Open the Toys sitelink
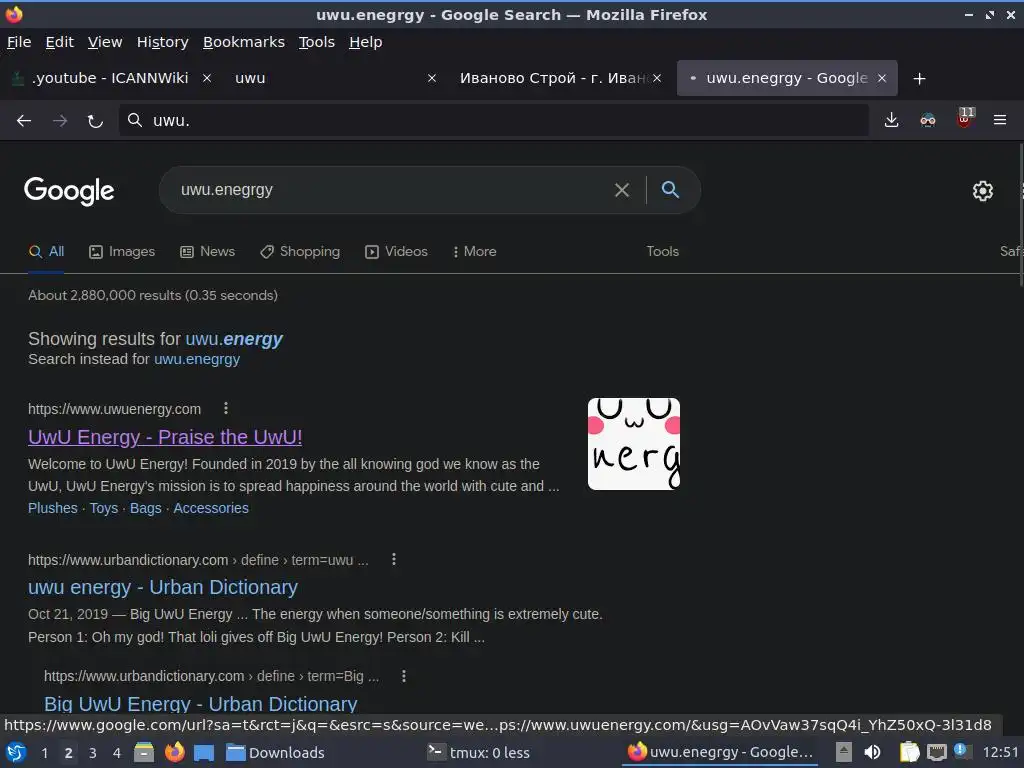 pyautogui.click(x=104, y=508)
